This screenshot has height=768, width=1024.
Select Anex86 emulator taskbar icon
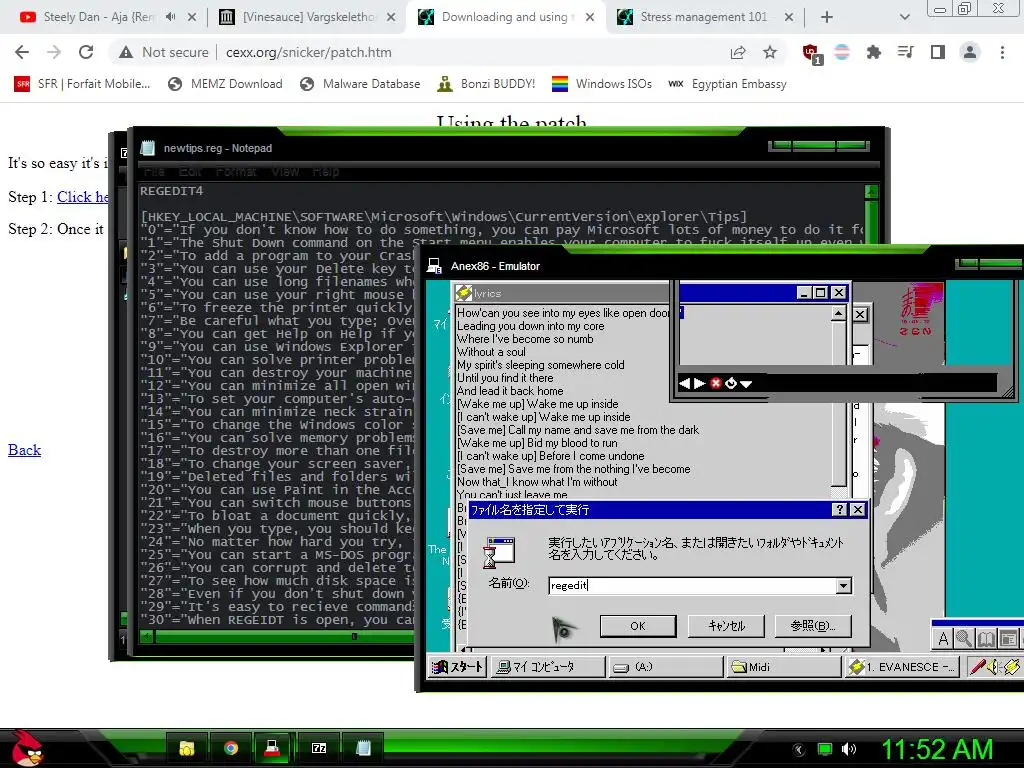point(272,748)
